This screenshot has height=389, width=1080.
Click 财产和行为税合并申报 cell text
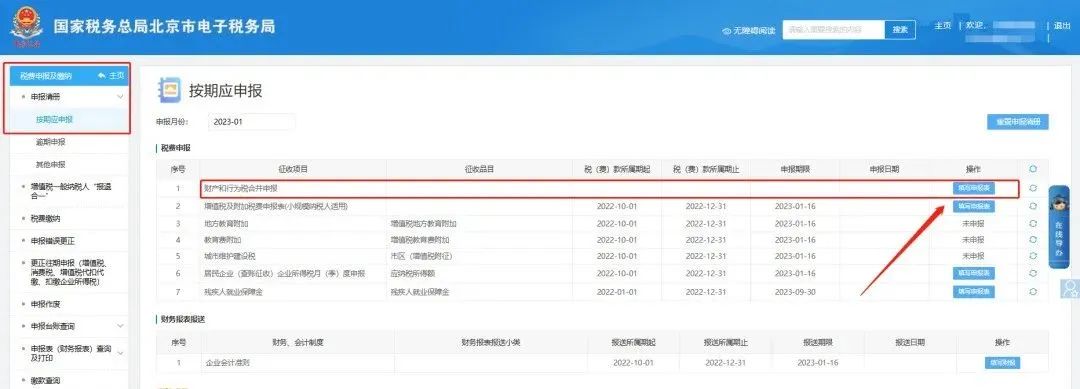click(x=241, y=188)
